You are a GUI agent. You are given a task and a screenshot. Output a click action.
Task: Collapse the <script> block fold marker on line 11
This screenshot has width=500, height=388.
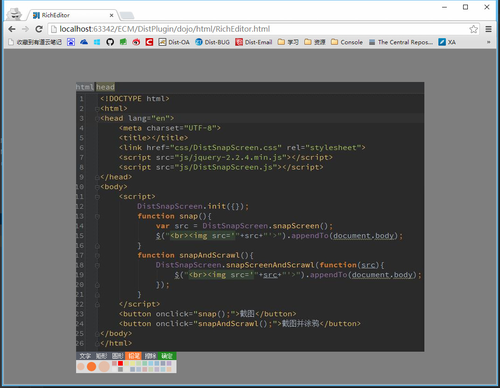coord(97,197)
